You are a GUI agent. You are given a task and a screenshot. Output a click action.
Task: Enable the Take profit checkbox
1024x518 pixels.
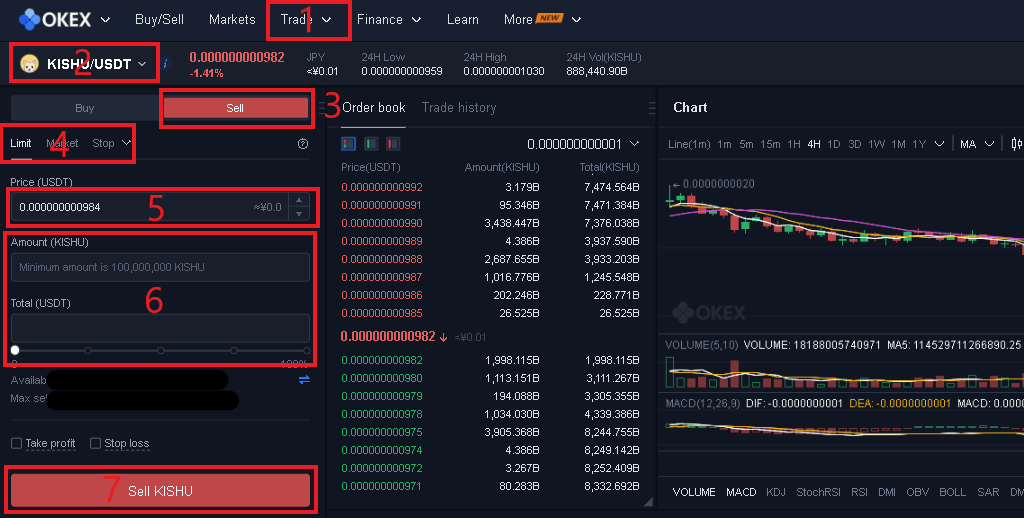tap(16, 444)
